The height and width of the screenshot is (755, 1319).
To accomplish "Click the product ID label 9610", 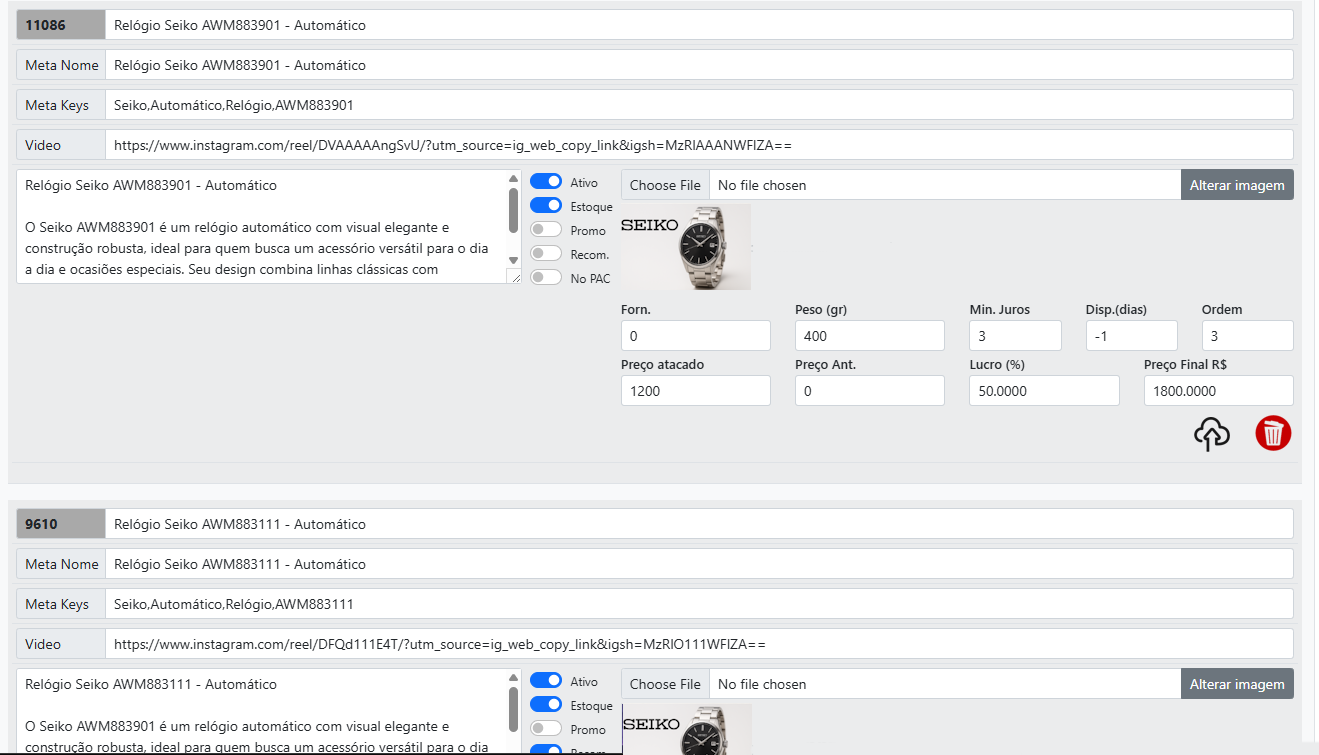I will [61, 524].
